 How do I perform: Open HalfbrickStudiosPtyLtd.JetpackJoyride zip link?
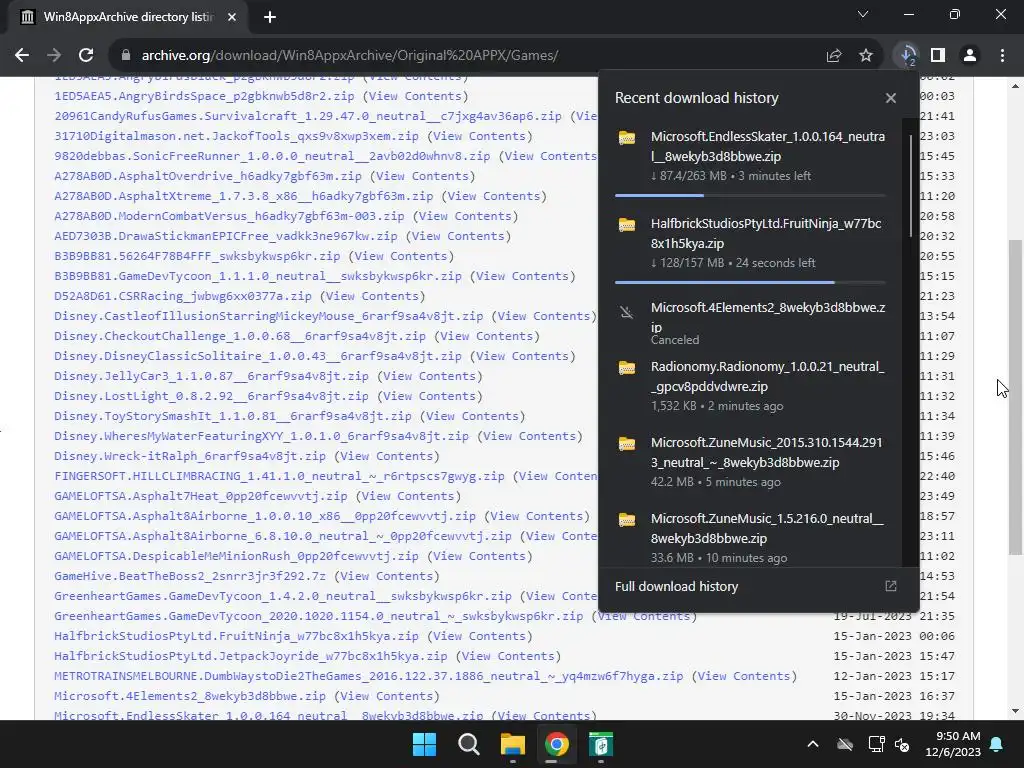pyautogui.click(x=251, y=656)
